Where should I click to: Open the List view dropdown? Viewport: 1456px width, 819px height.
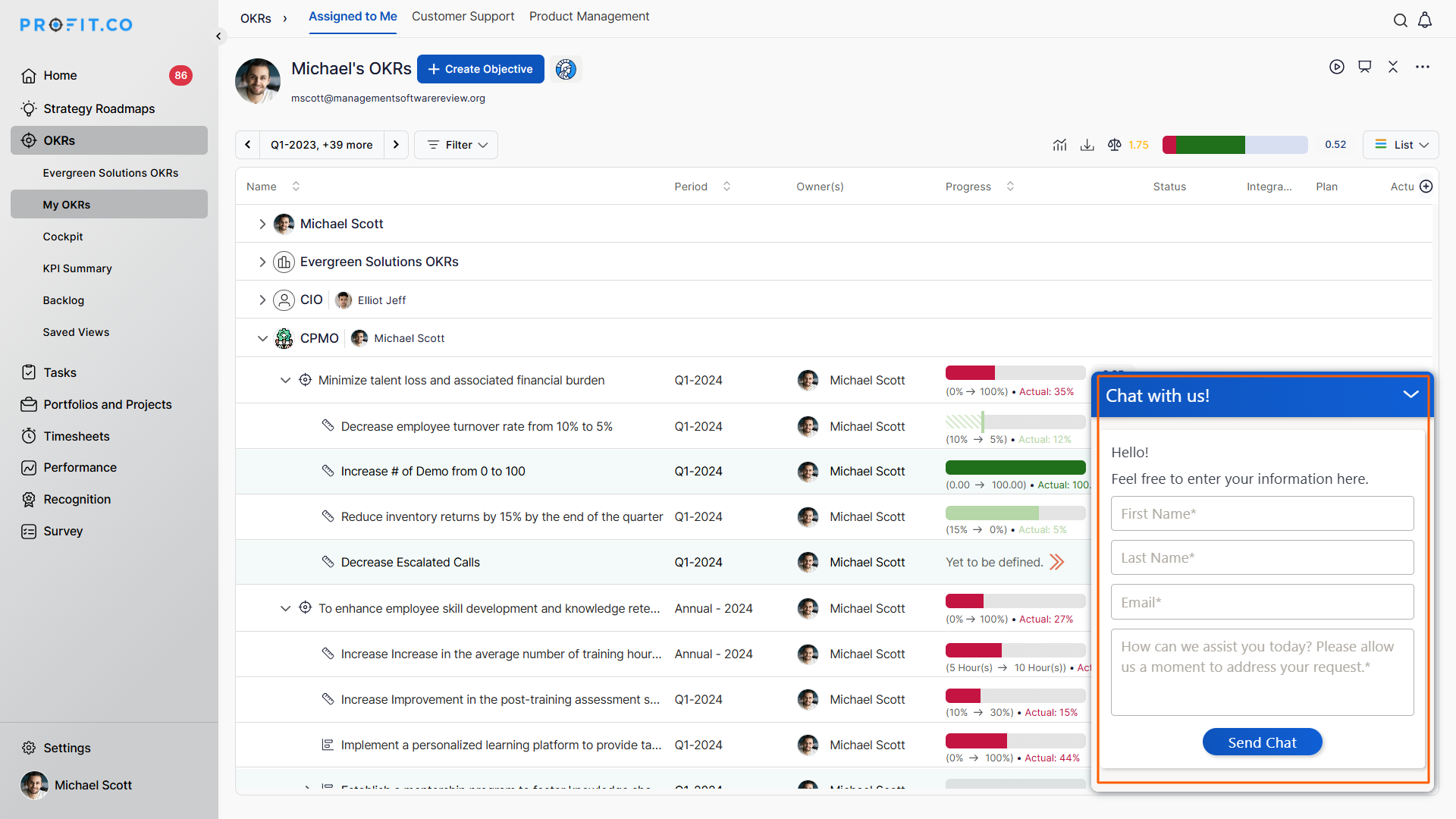point(1401,145)
